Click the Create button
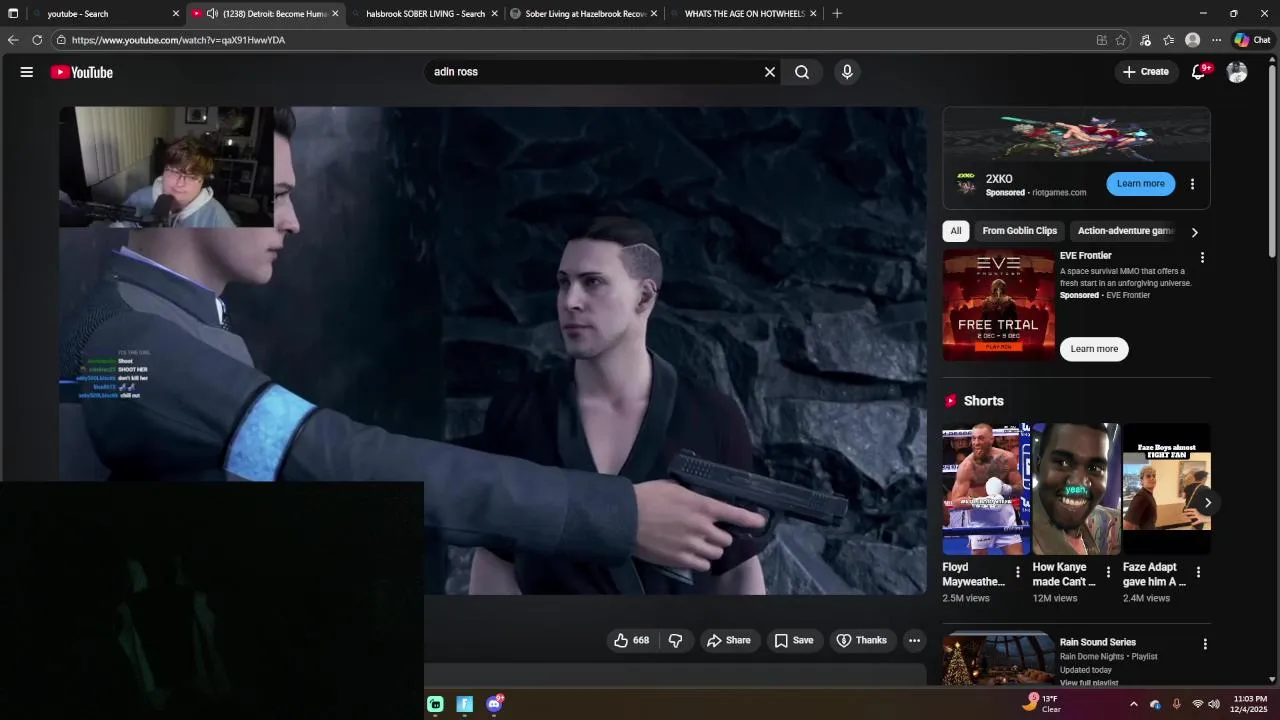 [1146, 72]
